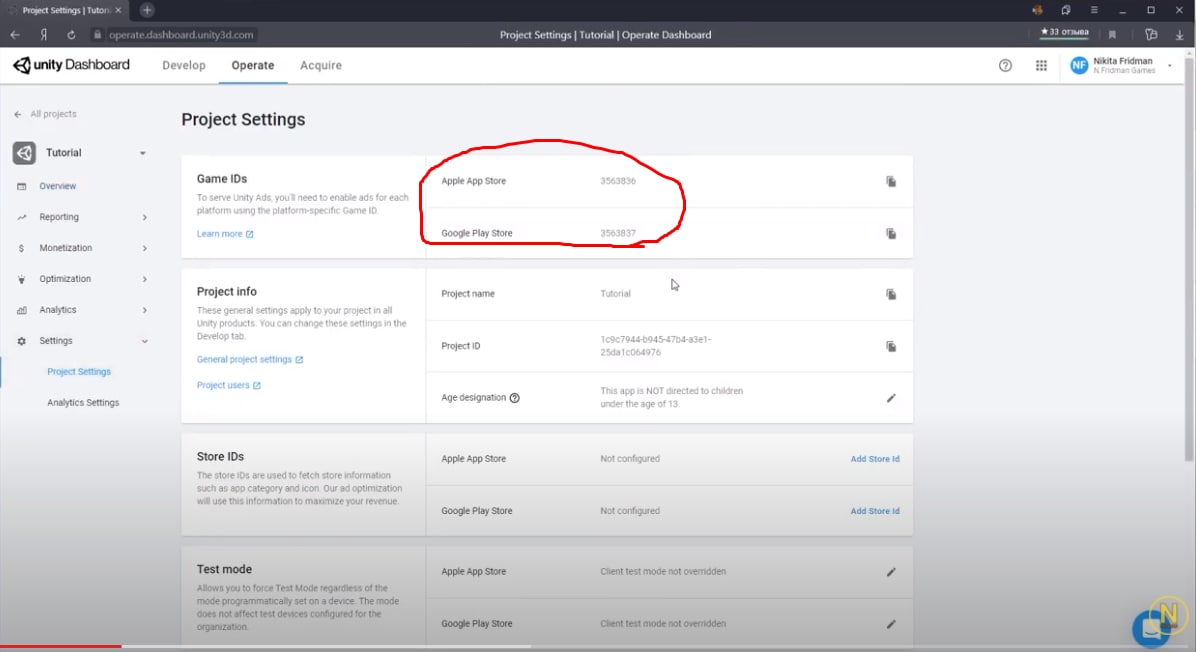Switch to the Develop tab
This screenshot has height=652, width=1196.
point(184,66)
